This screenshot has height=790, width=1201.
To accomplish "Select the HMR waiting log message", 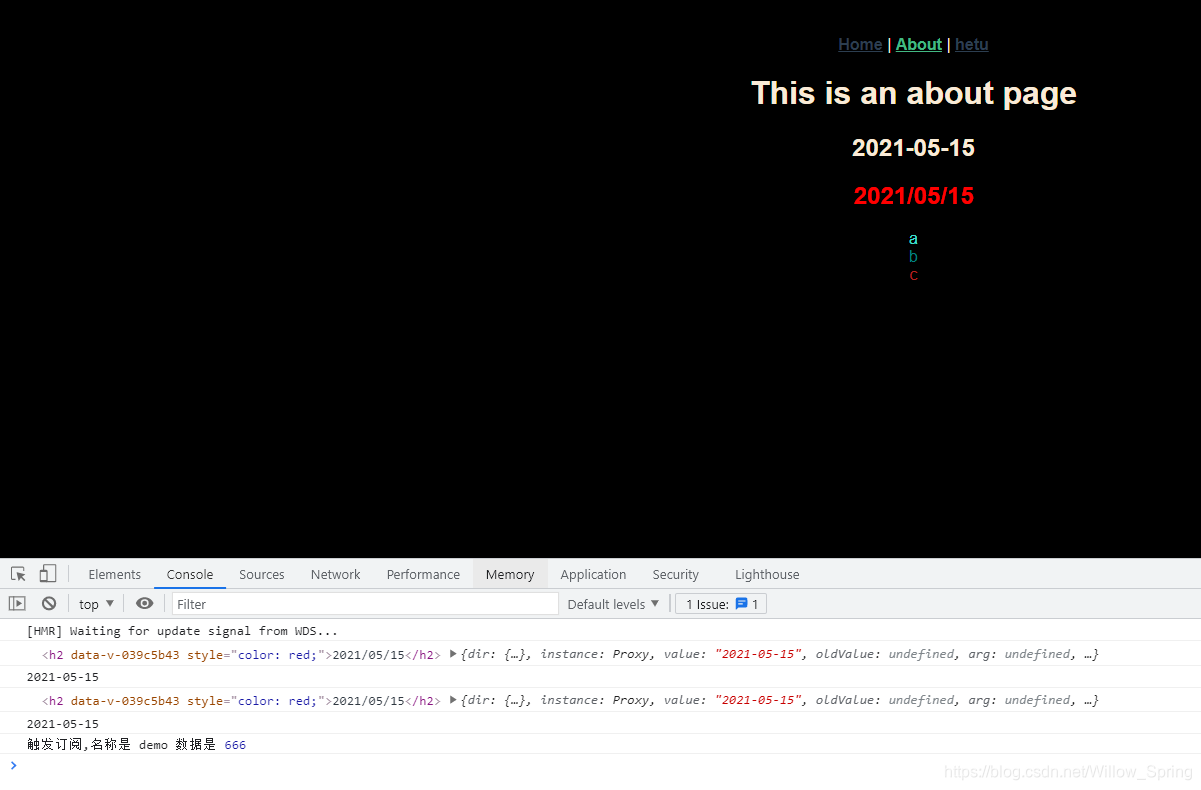I will (182, 631).
